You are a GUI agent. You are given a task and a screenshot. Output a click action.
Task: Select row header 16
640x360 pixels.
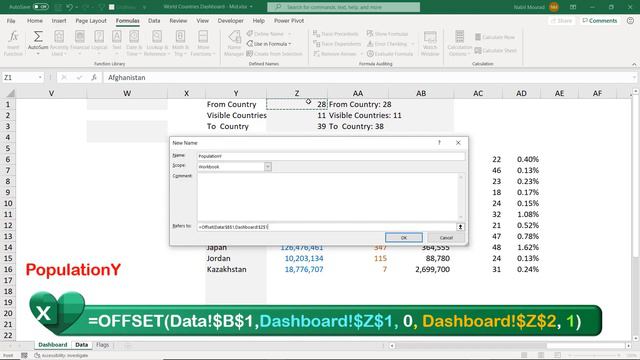pyautogui.click(x=8, y=269)
